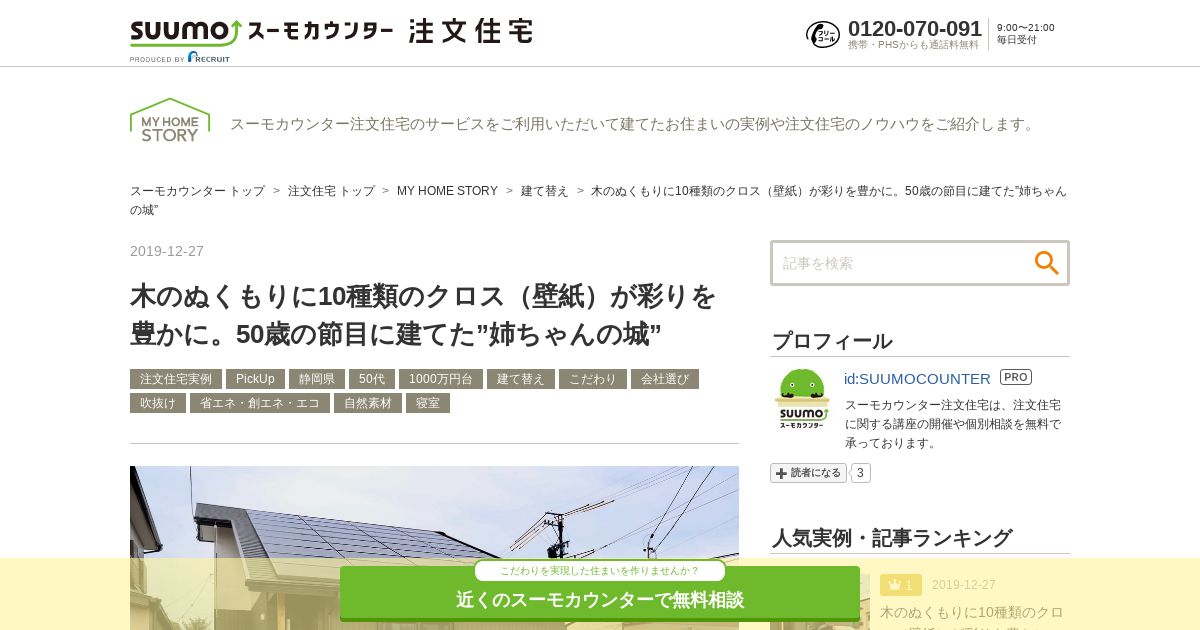This screenshot has height=630, width=1200.
Task: Select the 50代 tag
Action: click(x=372, y=379)
